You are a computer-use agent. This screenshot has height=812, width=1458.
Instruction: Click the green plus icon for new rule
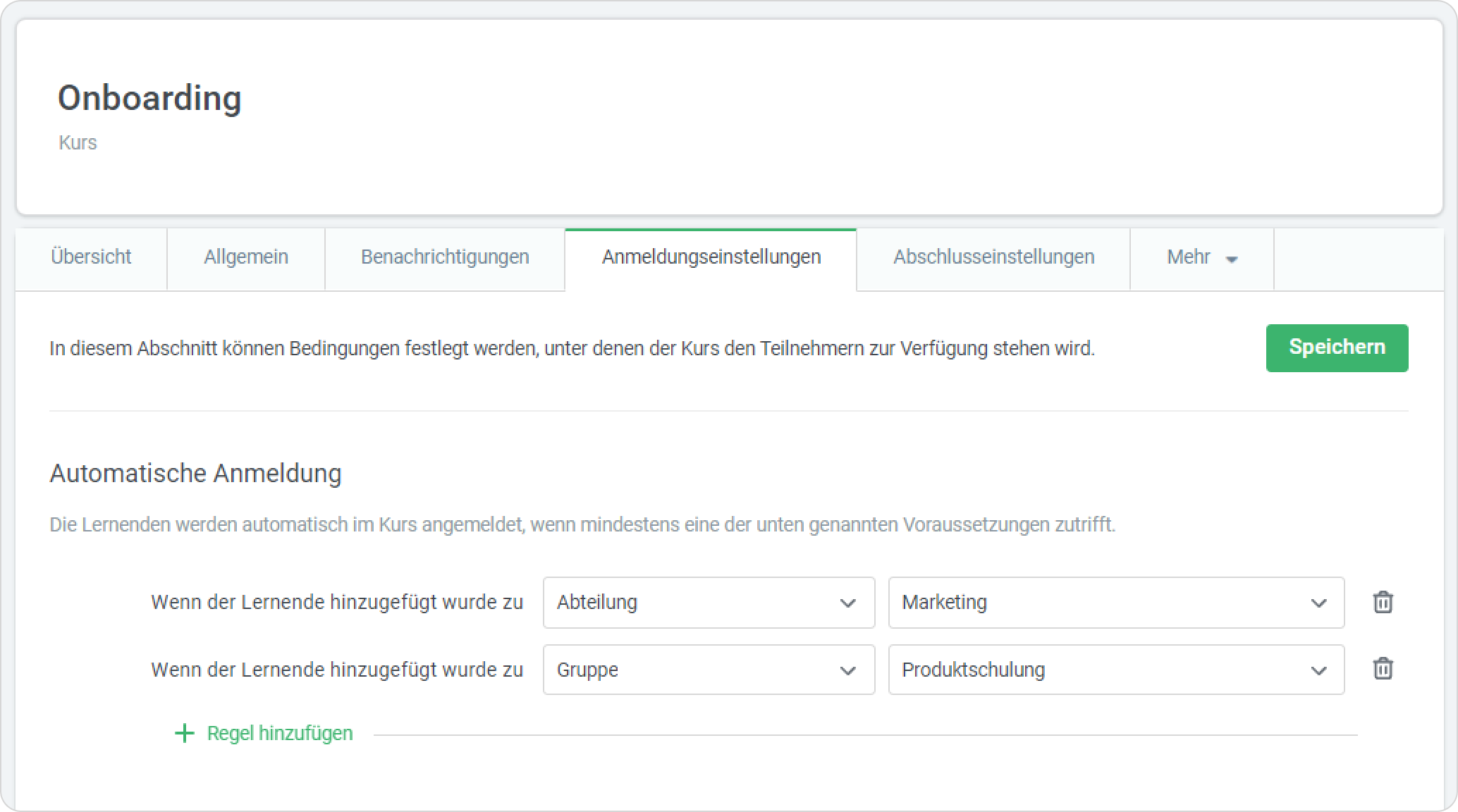(185, 734)
